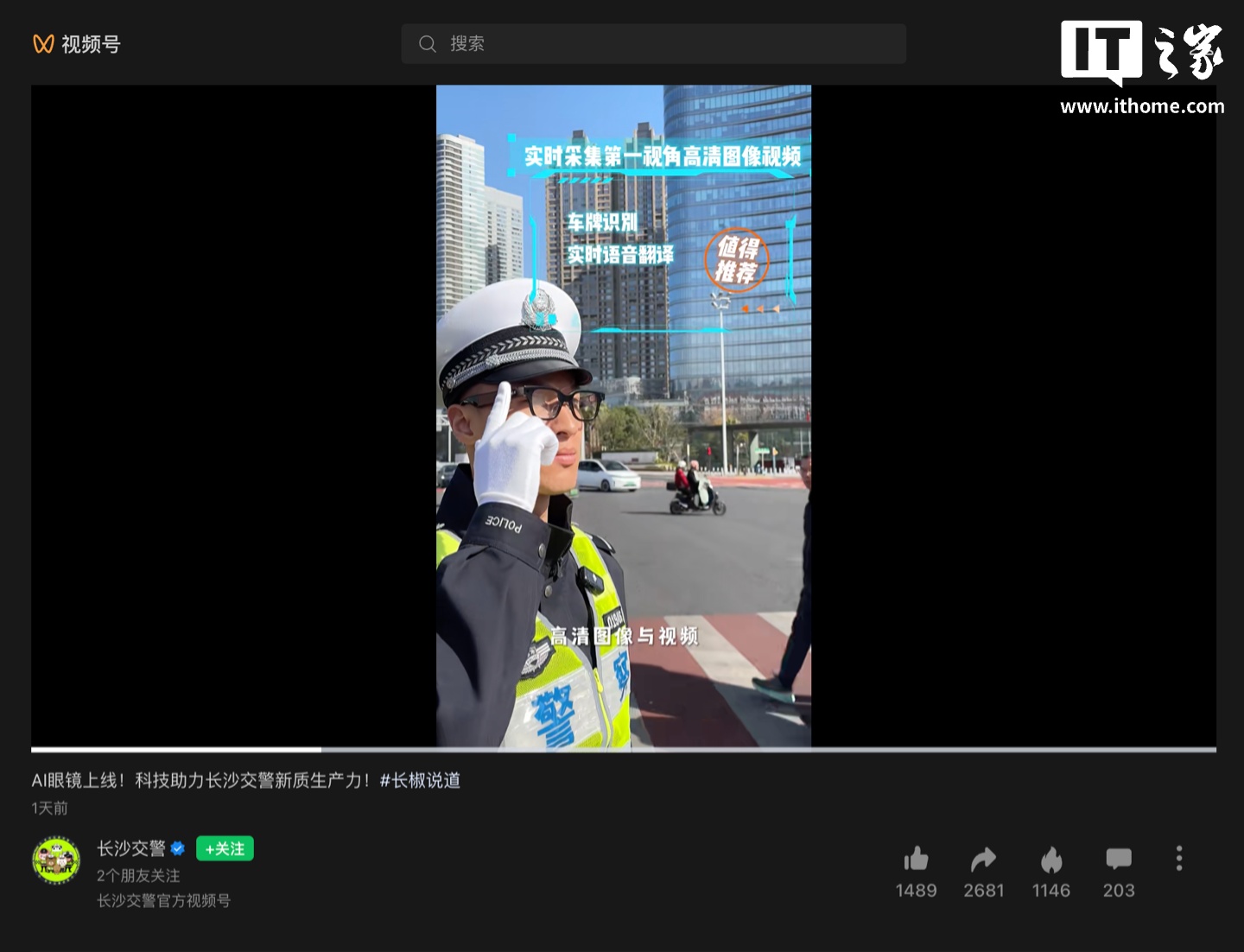The height and width of the screenshot is (952, 1244).
Task: Click the magnifier icon in the search bar
Action: 428,44
